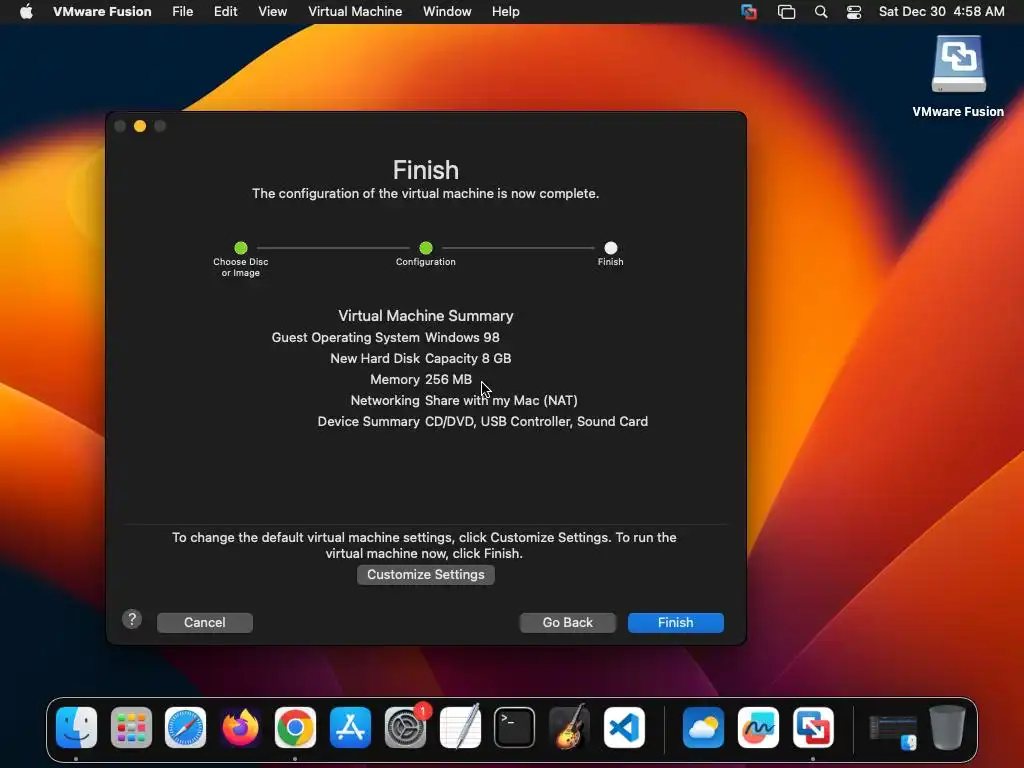Click the date and time in menu bar

click(941, 11)
